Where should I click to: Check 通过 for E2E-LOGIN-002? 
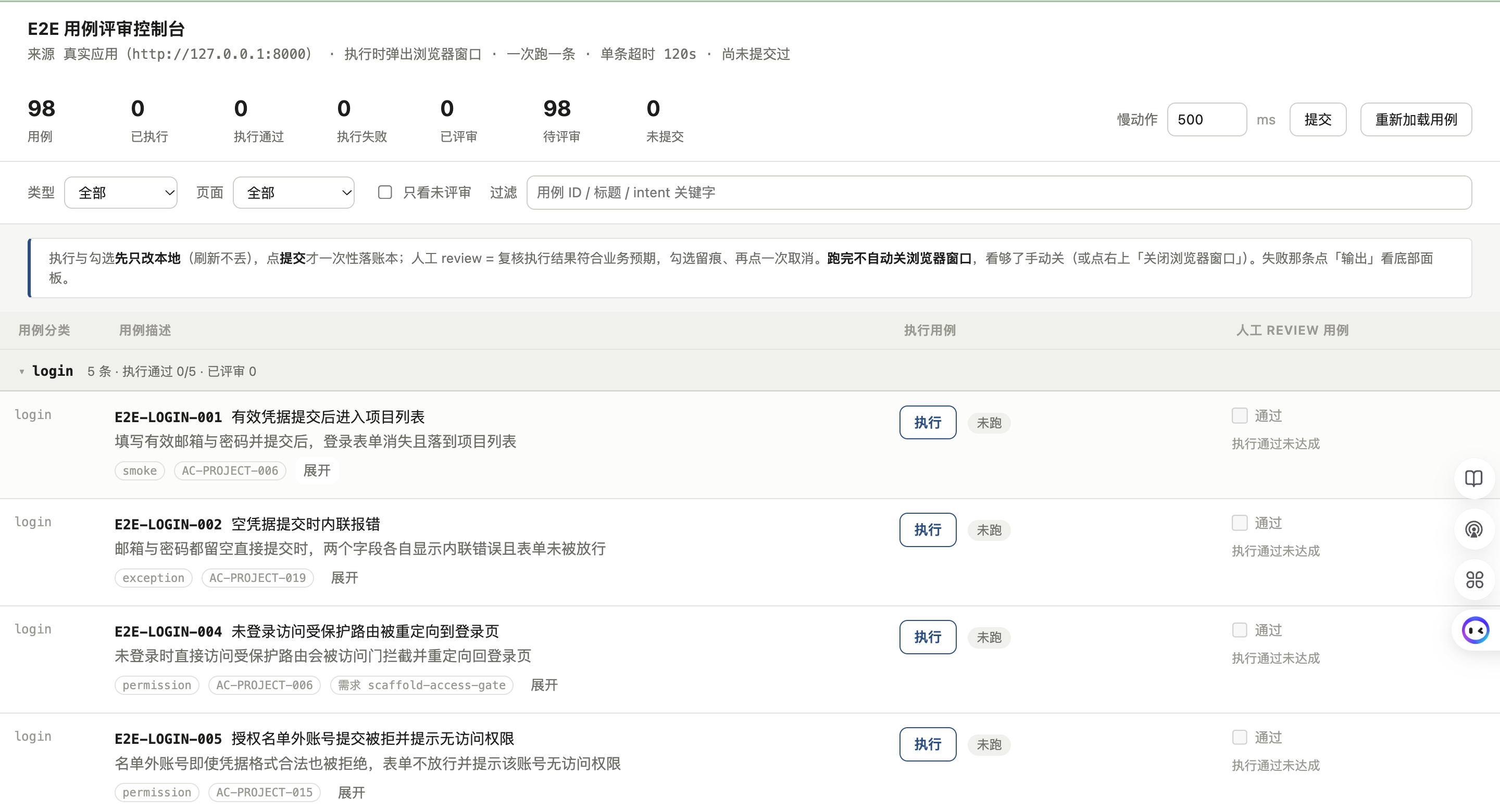[x=1239, y=523]
